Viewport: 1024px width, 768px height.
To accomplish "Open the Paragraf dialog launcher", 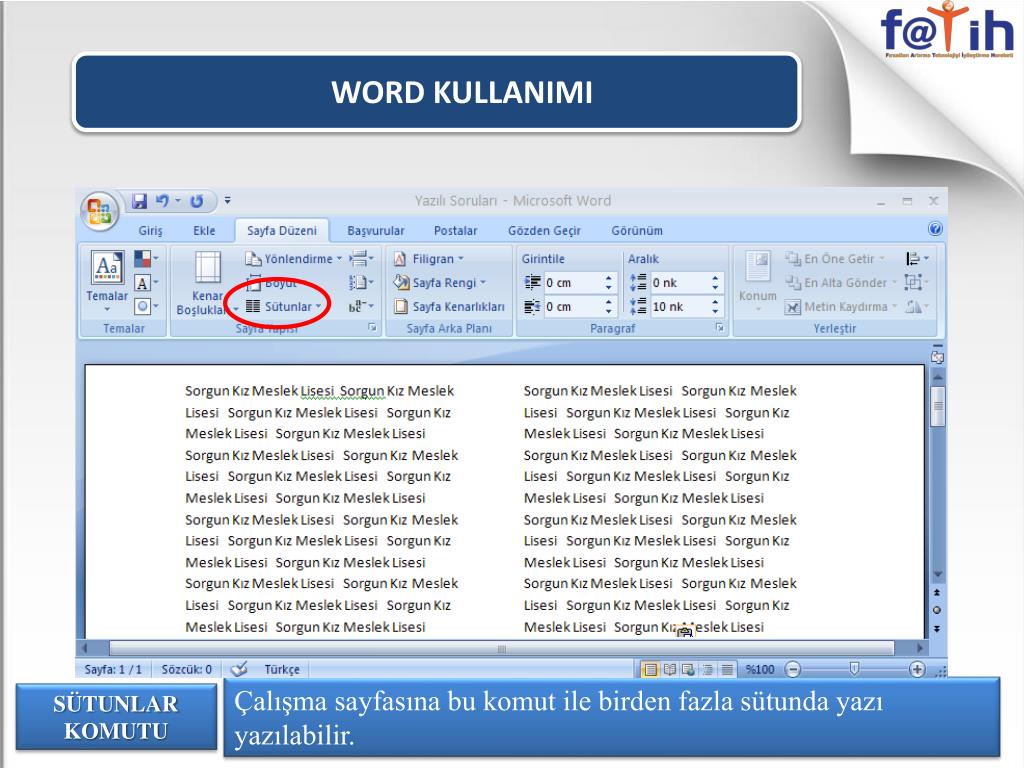I will (x=719, y=328).
